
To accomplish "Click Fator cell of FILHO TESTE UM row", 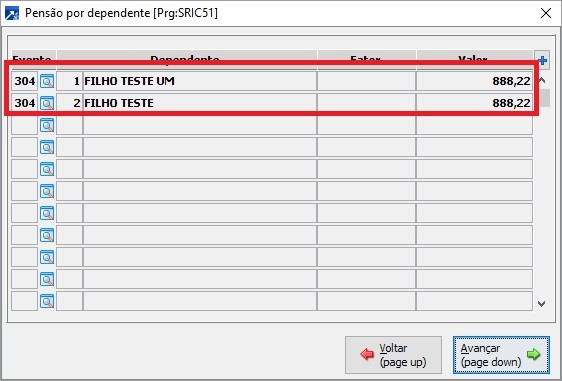I will click(366, 81).
